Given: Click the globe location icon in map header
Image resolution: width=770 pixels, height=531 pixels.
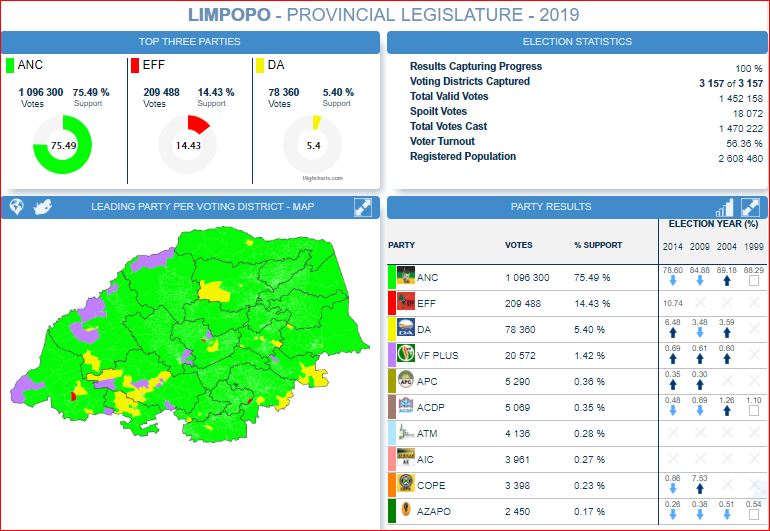Looking at the screenshot, I should coord(17,207).
